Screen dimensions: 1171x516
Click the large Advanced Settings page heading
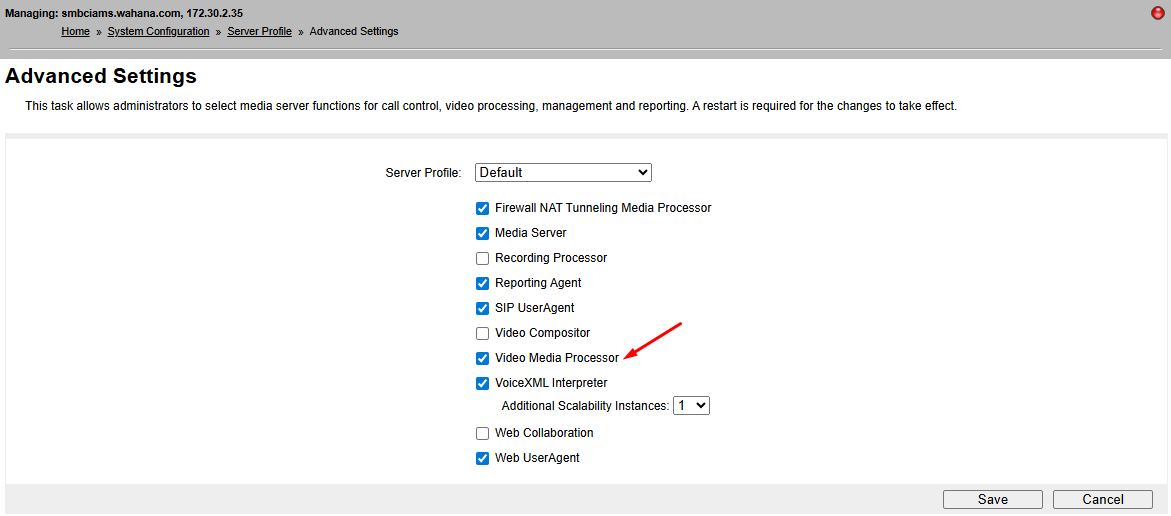click(x=101, y=76)
